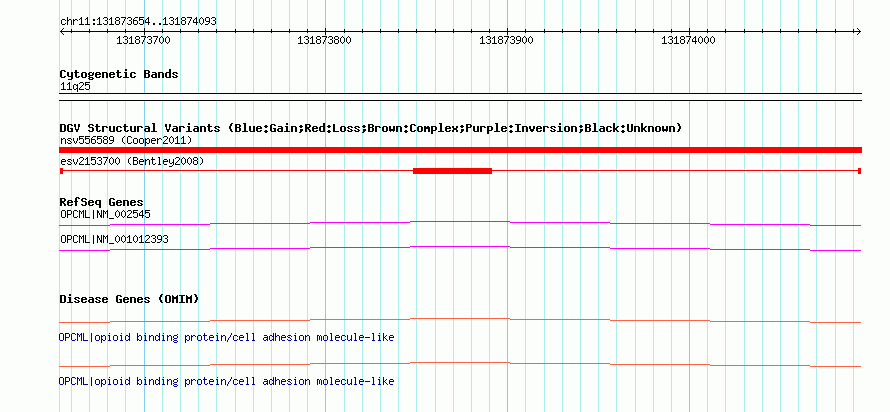Select the thick red esv2153700 segment
The height and width of the screenshot is (412, 890).
452,171
